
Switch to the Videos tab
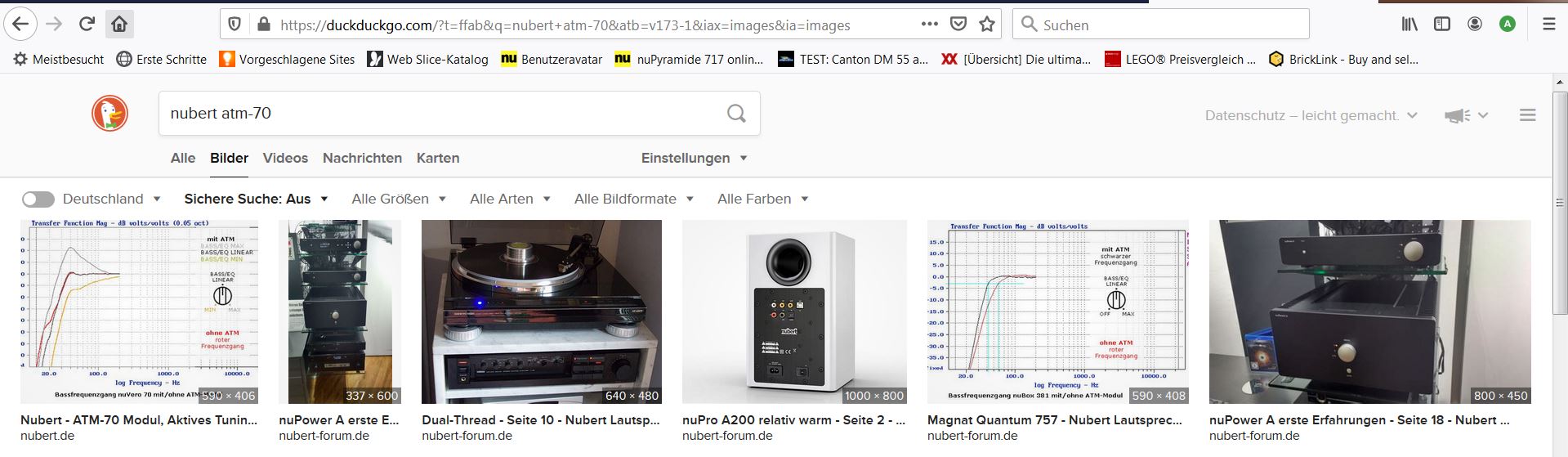(285, 158)
